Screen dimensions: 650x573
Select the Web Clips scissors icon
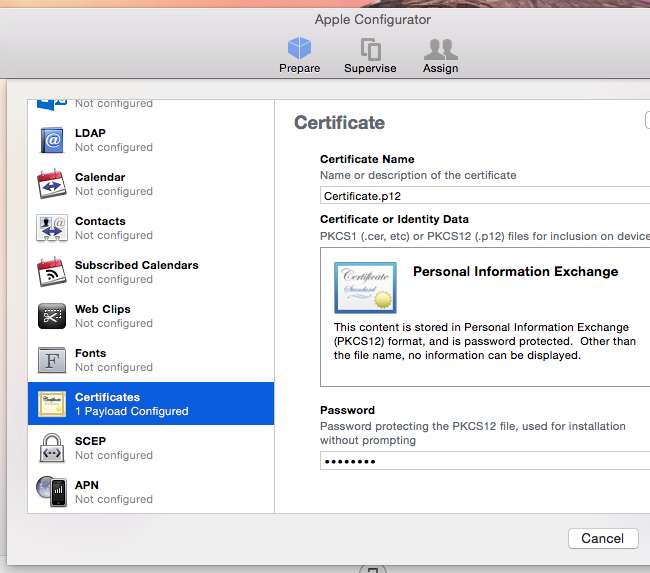(52, 316)
